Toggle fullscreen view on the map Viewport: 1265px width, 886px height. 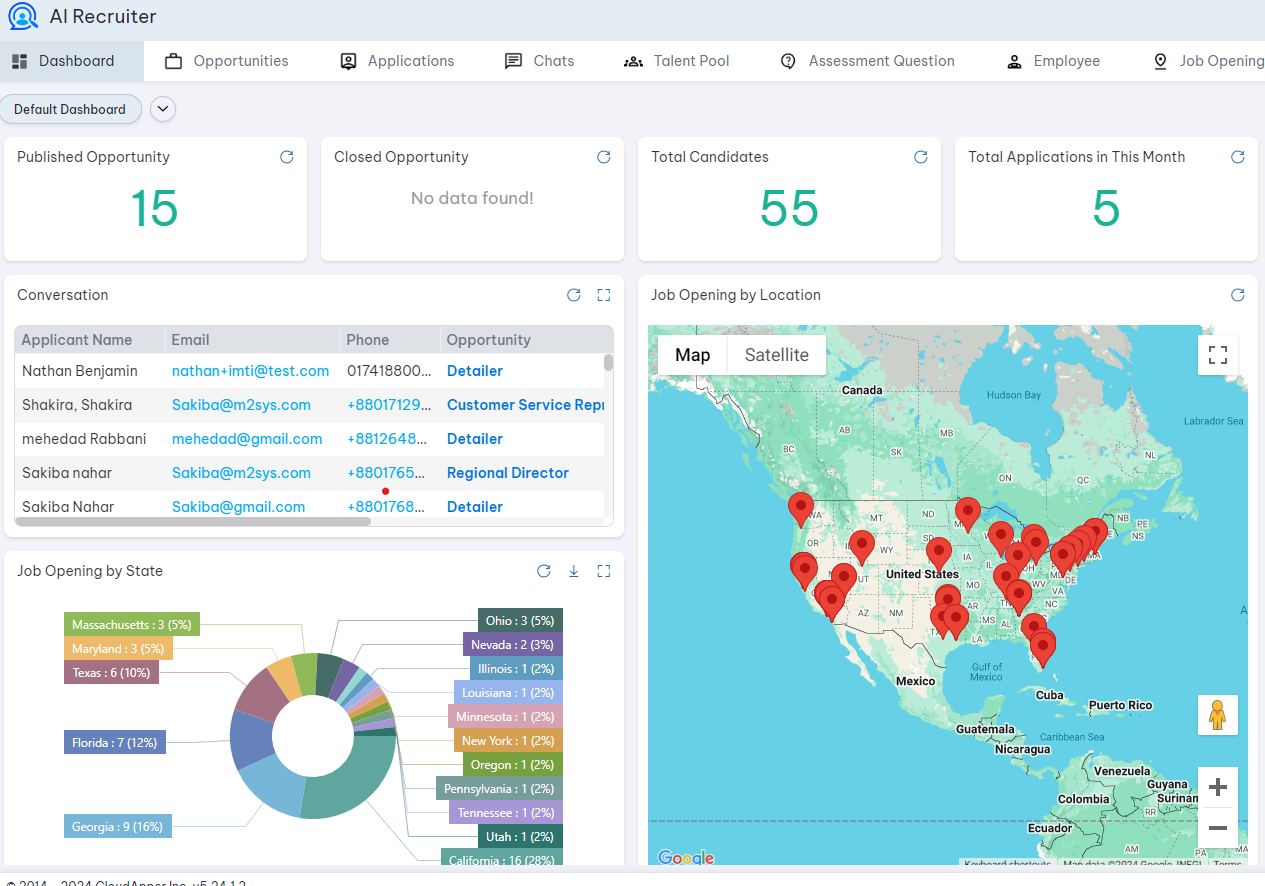pyautogui.click(x=1217, y=355)
